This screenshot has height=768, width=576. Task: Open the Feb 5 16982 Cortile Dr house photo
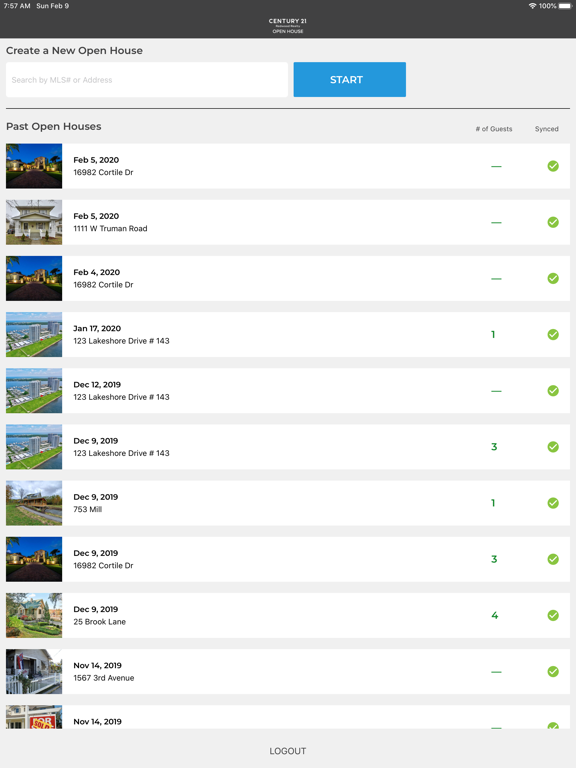[x=34, y=166]
